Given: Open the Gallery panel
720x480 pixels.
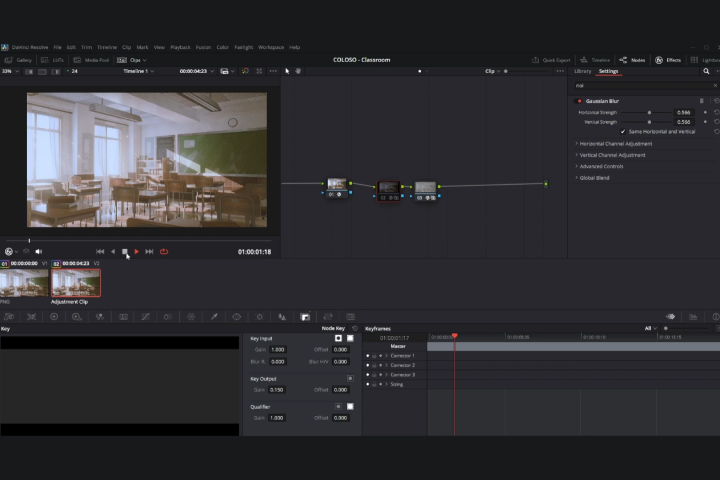Looking at the screenshot, I should (x=18, y=60).
